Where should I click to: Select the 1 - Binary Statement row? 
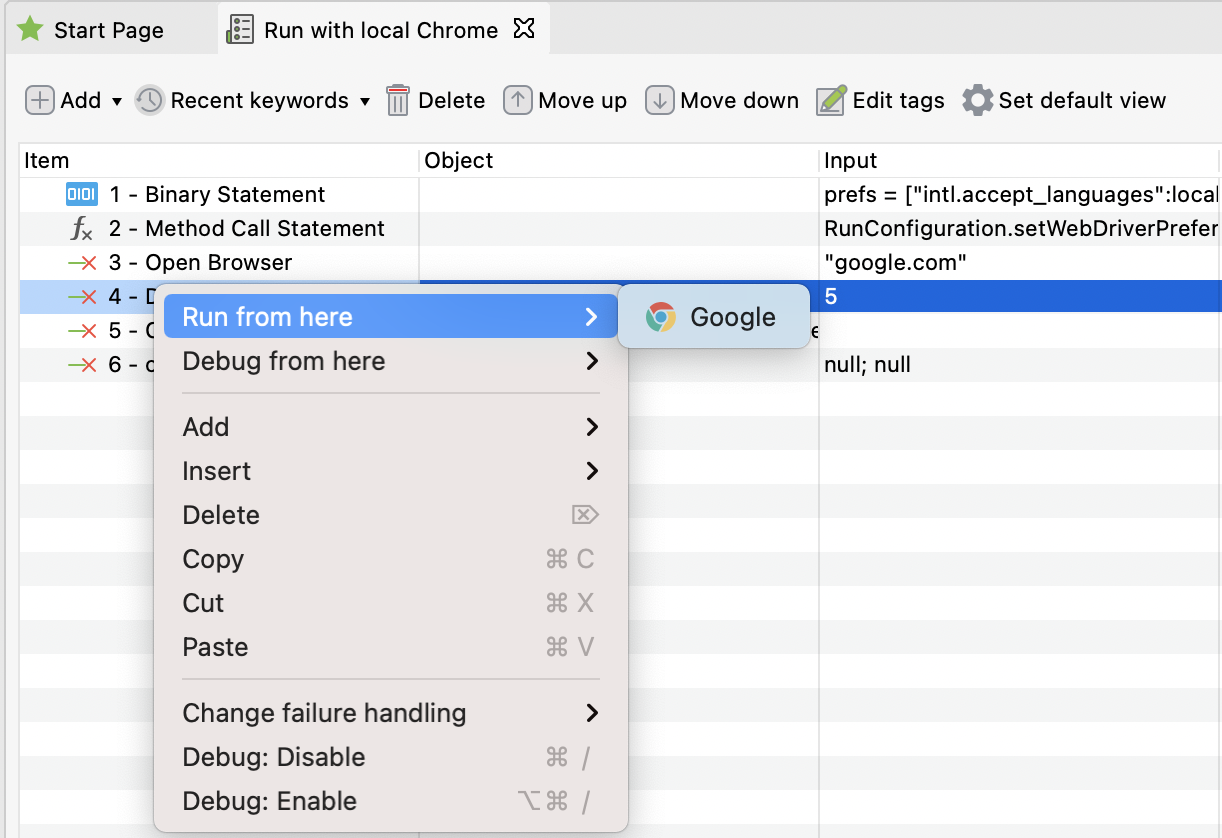(x=217, y=195)
